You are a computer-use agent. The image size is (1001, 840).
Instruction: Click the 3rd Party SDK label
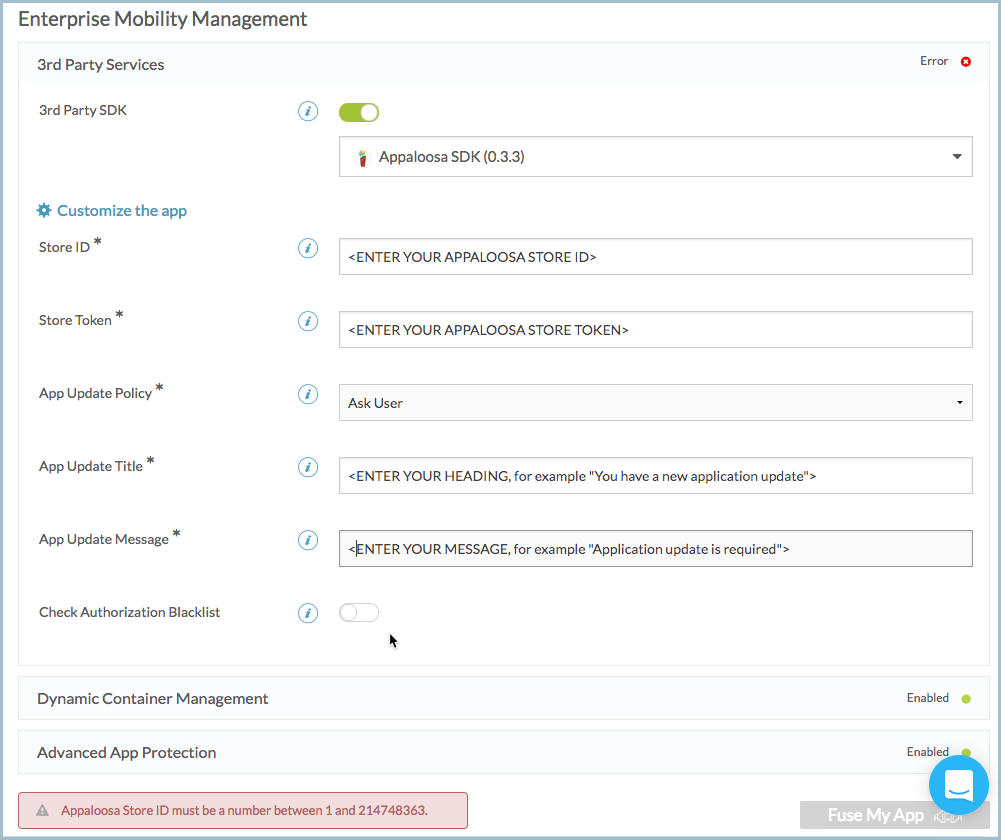tap(83, 110)
